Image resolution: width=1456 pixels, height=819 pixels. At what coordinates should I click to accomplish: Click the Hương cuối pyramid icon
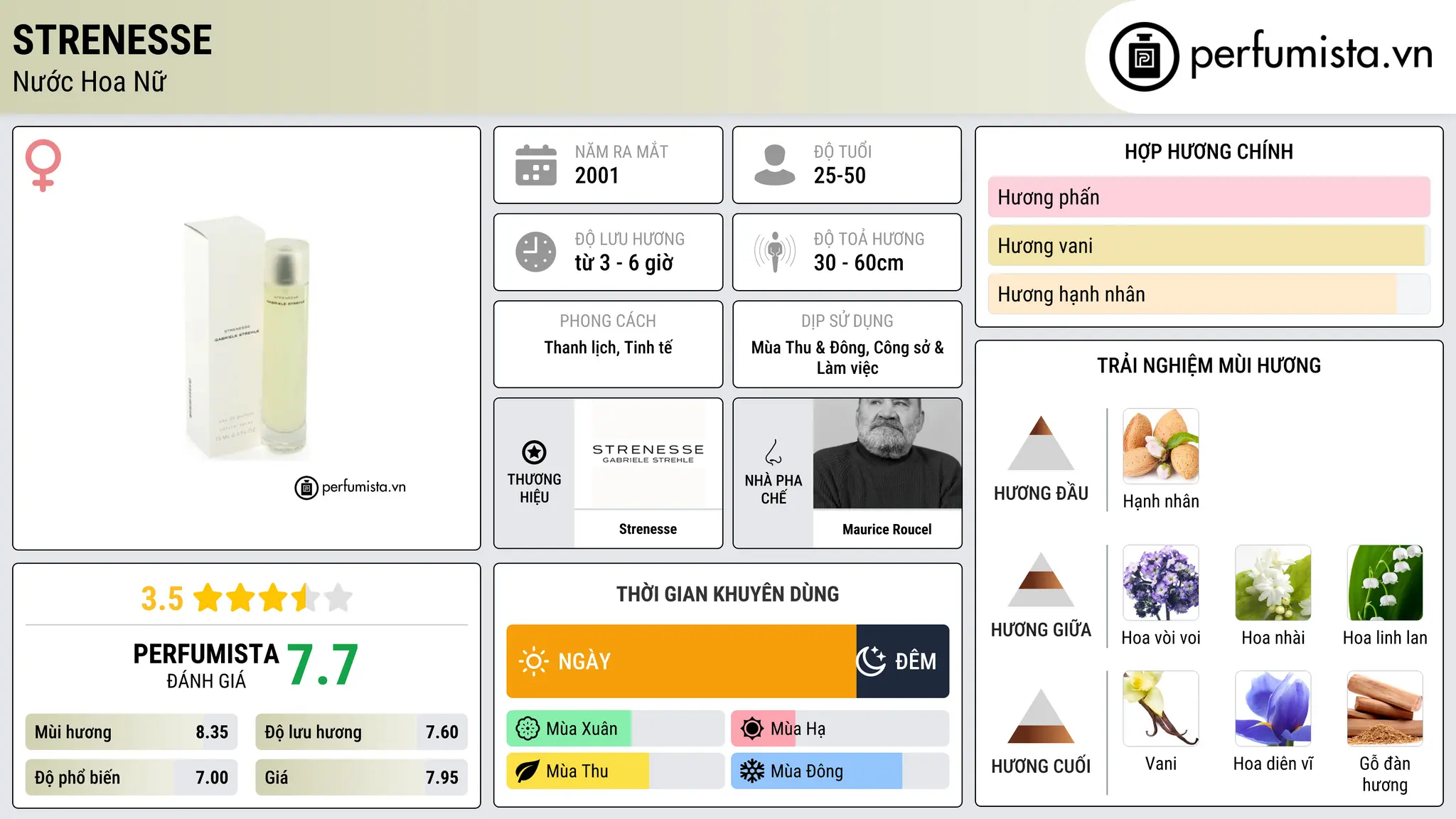click(1041, 716)
